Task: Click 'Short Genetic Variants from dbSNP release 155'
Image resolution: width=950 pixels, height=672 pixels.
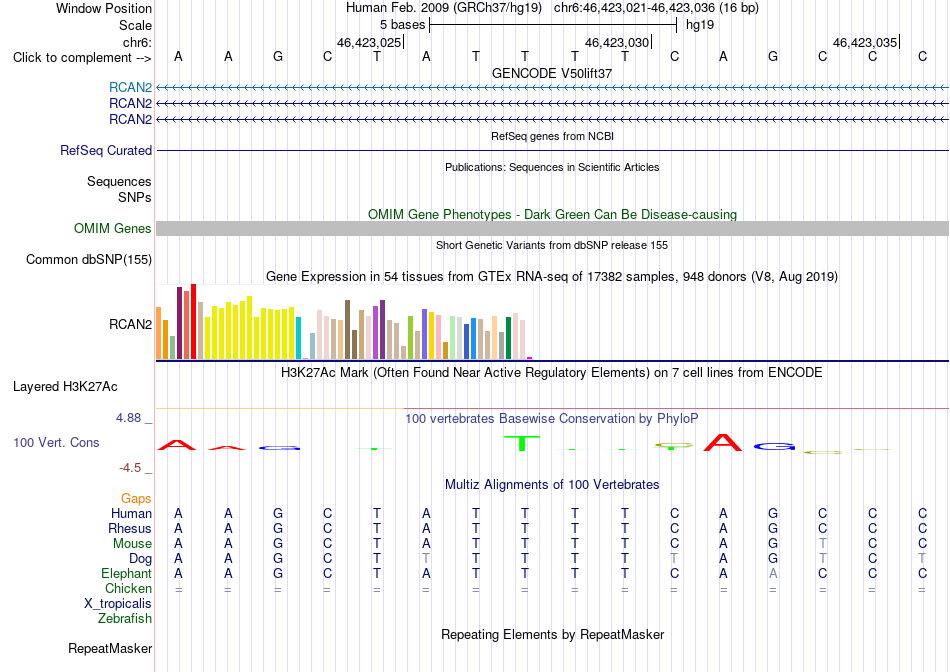Action: 552,245
